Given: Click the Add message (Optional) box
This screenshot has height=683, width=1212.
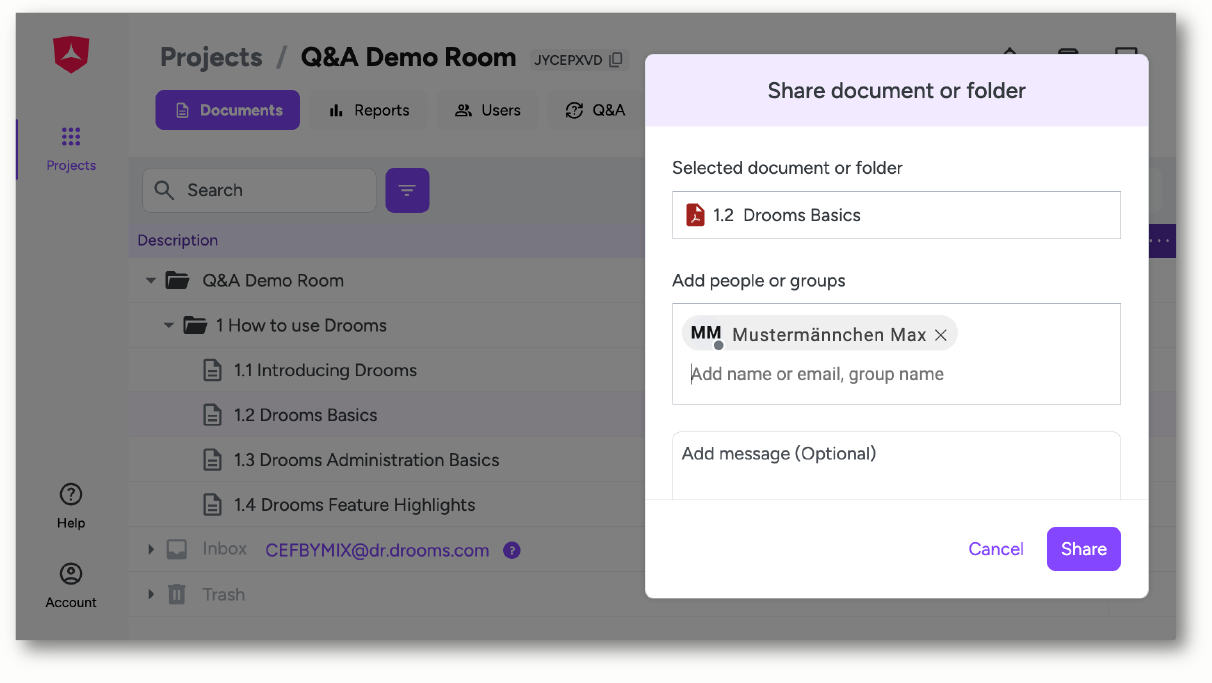Looking at the screenshot, I should click(896, 465).
